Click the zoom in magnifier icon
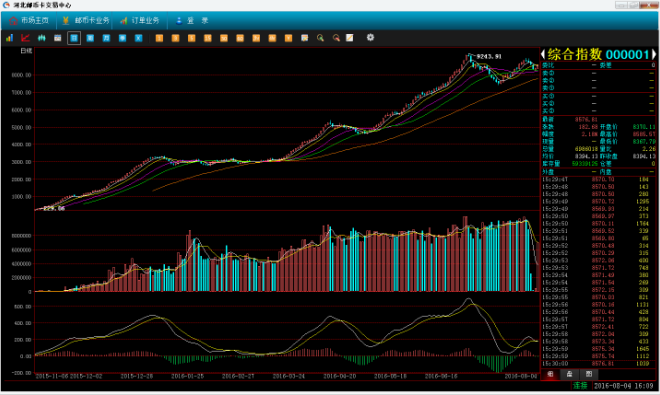This screenshot has height=395, width=660. (320, 38)
